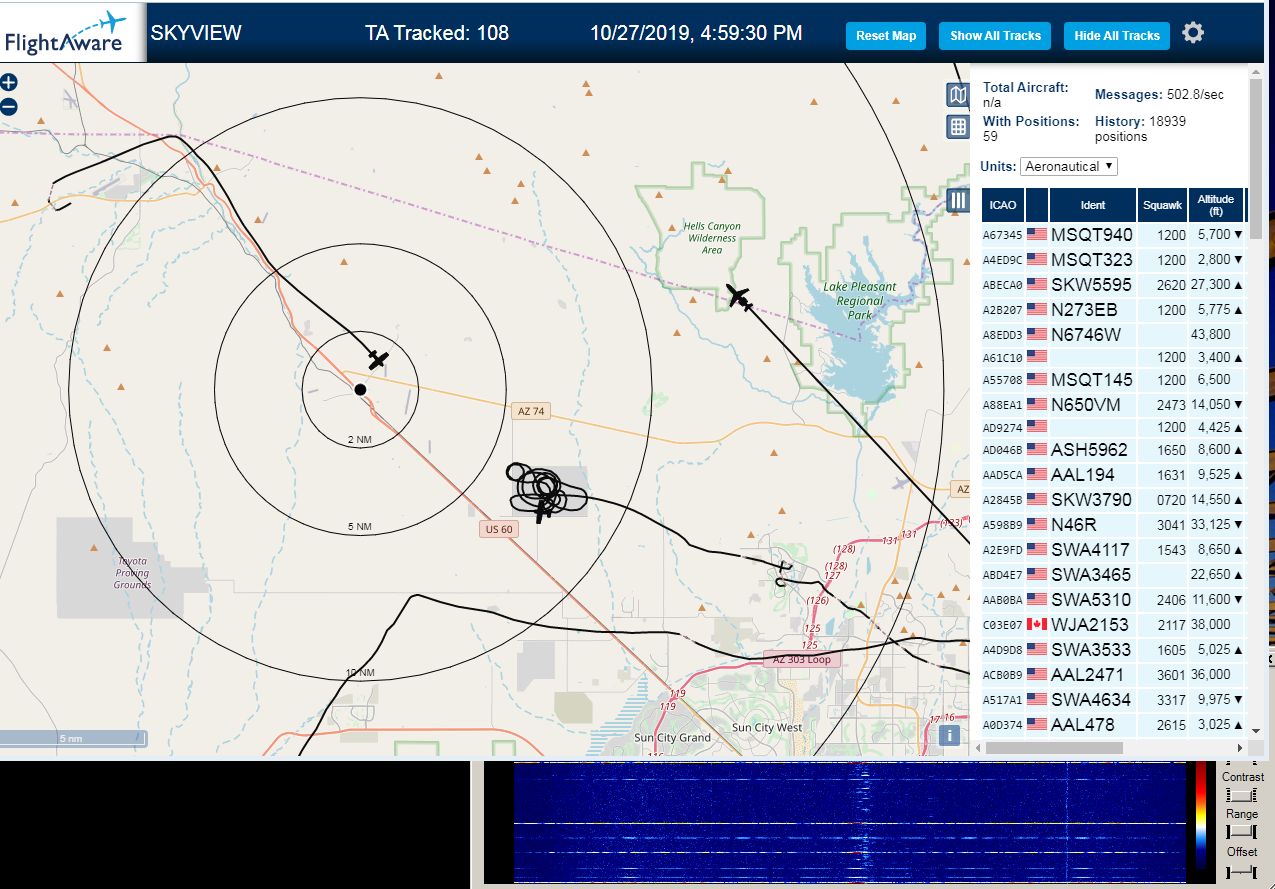Select the N650VM aircraft row
Image resolution: width=1275 pixels, height=889 pixels.
click(1113, 405)
